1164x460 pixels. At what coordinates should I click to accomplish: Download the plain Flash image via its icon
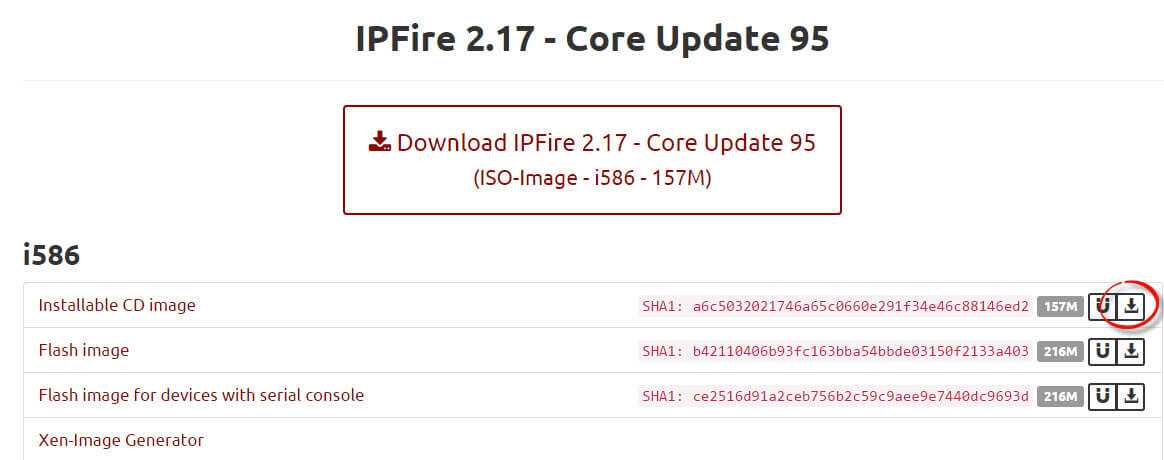click(1131, 351)
